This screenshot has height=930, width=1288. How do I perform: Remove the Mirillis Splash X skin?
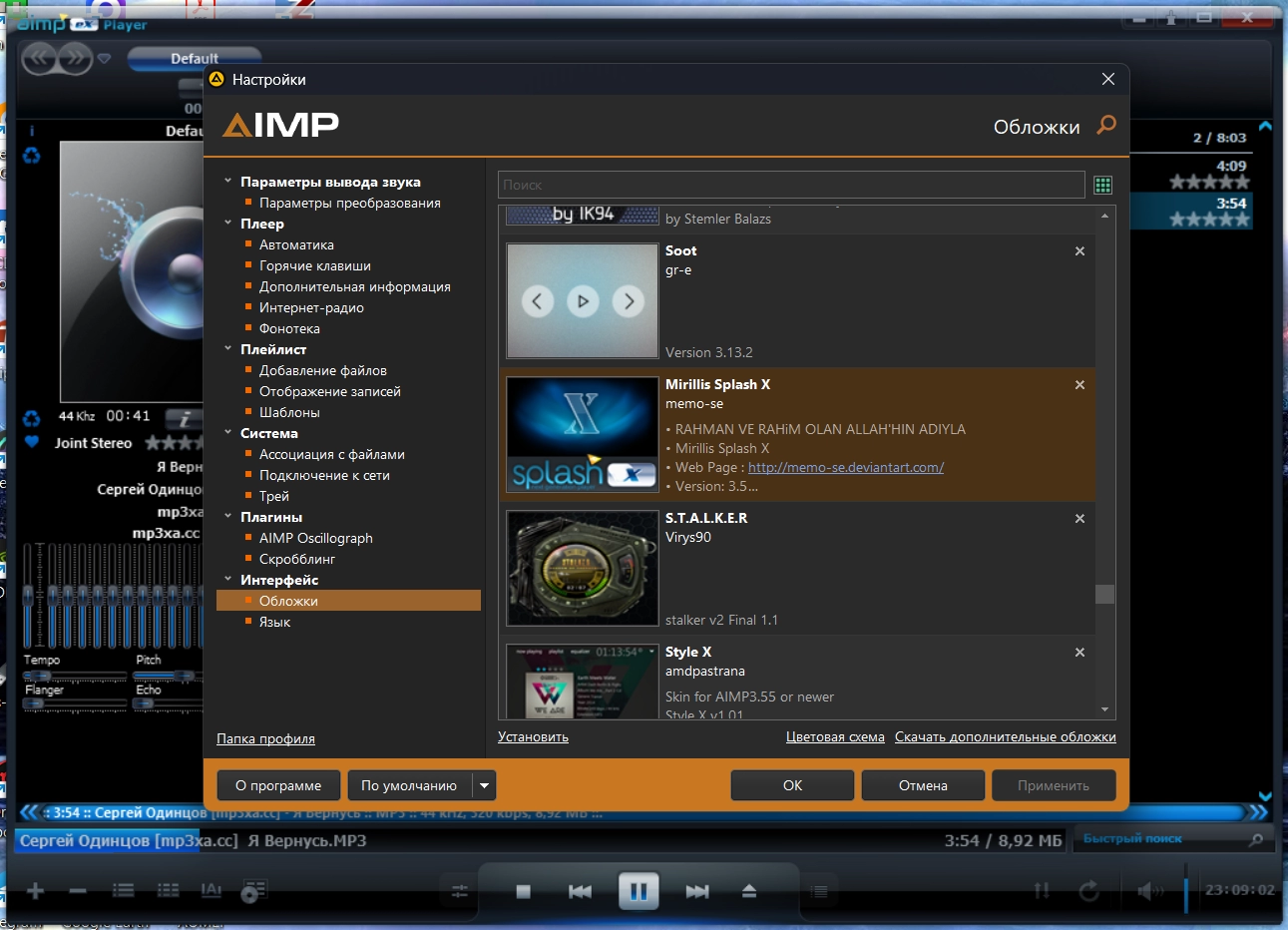point(1079,385)
